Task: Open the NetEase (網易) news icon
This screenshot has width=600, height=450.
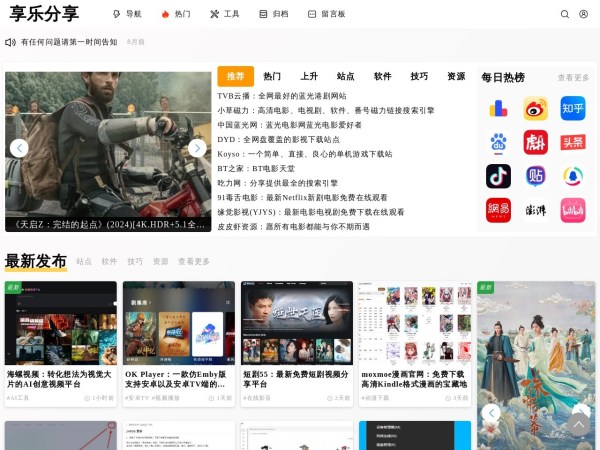Action: (x=498, y=210)
